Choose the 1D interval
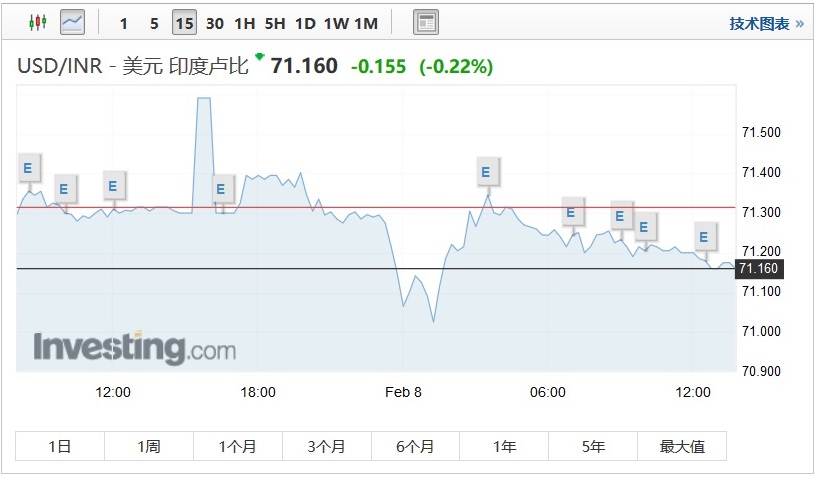Image resolution: width=815 pixels, height=478 pixels. tap(305, 23)
